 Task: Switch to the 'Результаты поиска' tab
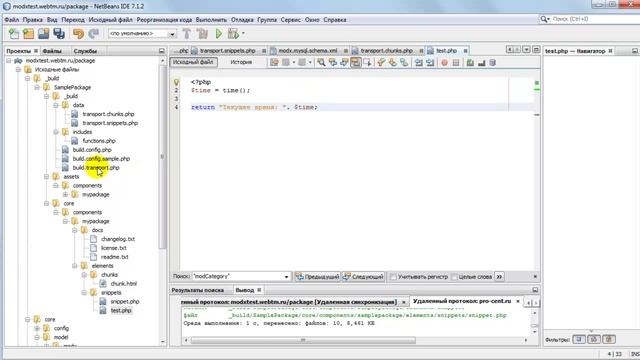[198, 290]
